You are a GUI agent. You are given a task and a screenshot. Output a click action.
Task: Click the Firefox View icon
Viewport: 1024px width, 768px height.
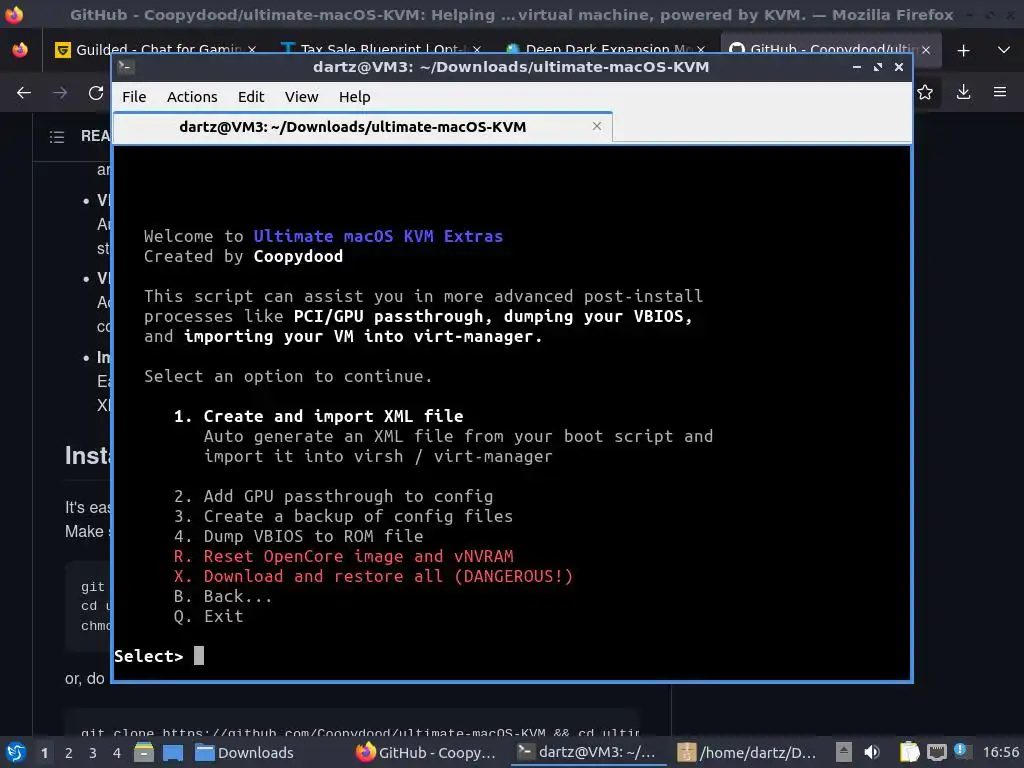click(20, 50)
